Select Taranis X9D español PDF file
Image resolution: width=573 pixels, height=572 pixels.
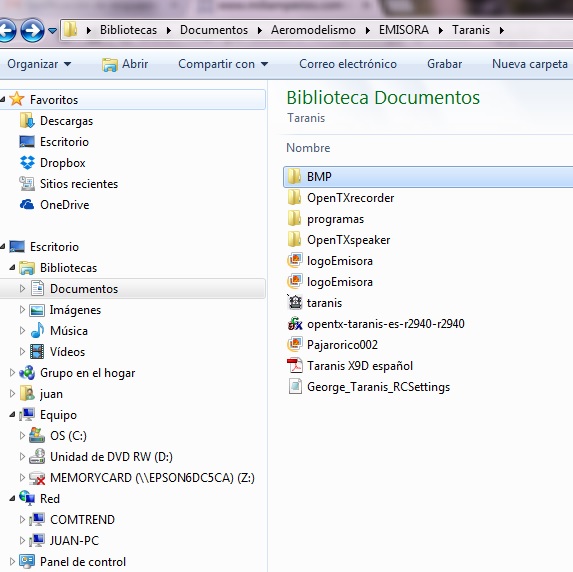pyautogui.click(x=360, y=366)
